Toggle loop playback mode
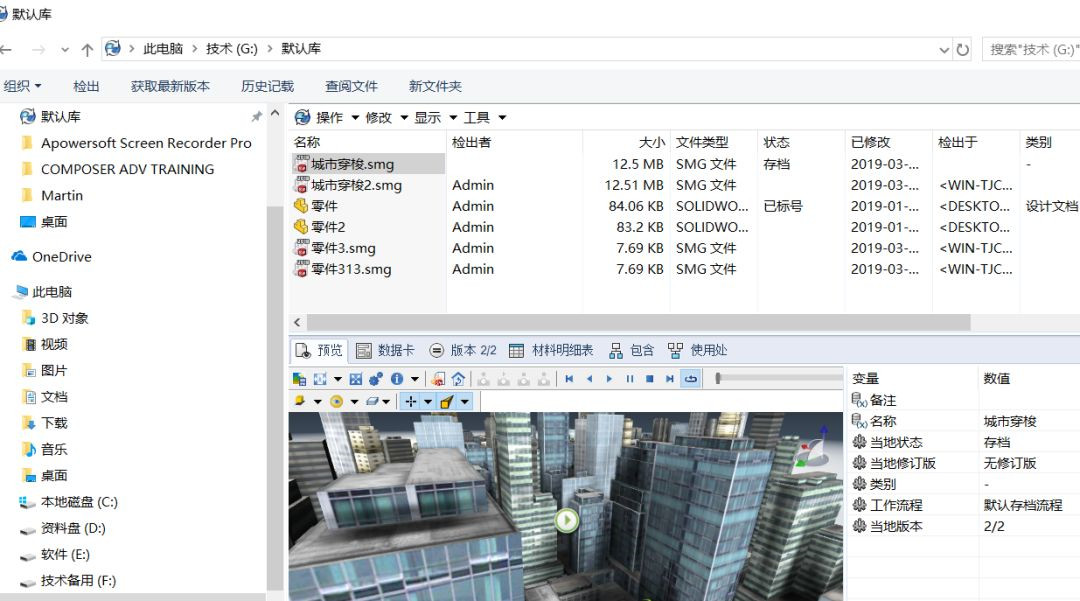Screen dimensions: 1080x601 [x=690, y=379]
